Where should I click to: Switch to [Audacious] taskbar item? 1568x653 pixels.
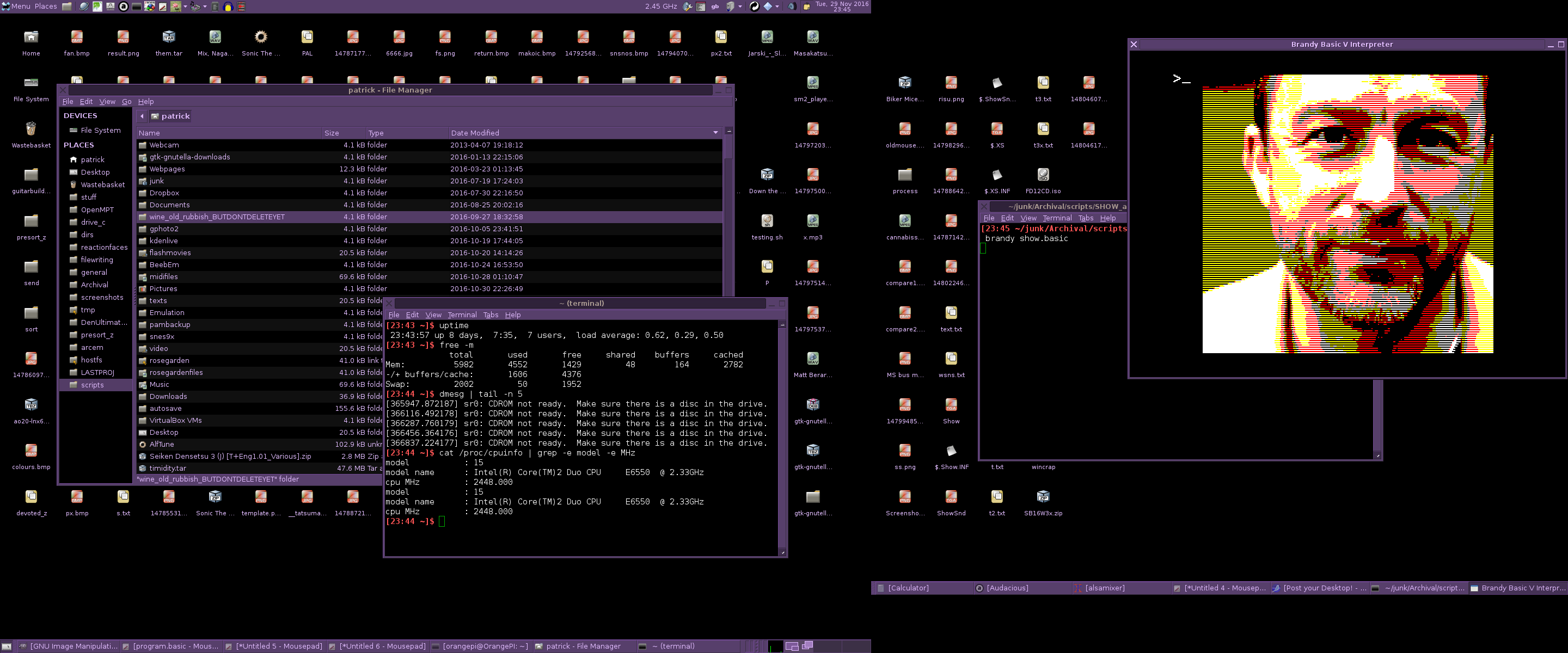point(1021,588)
